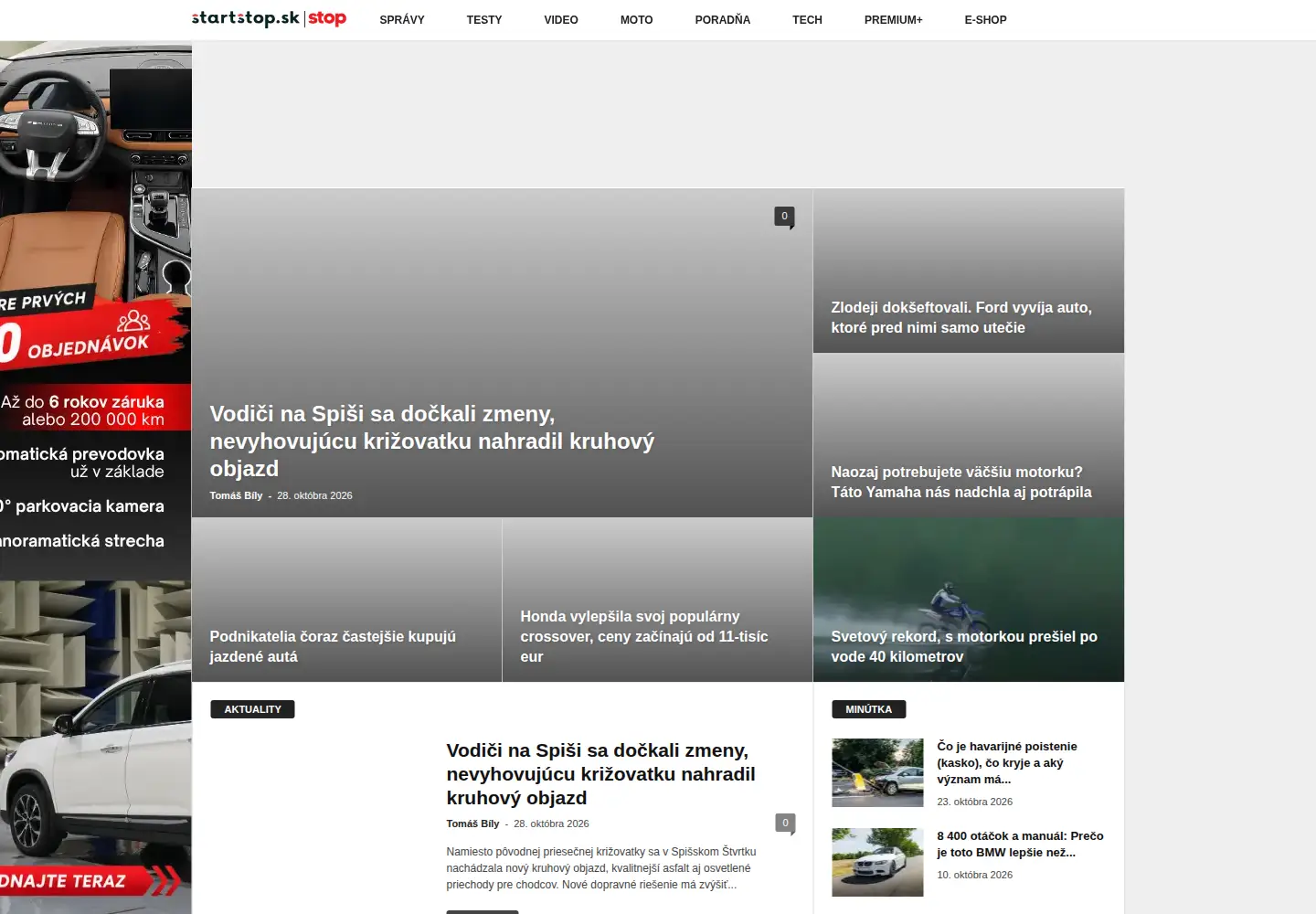Open PREMIUM+ in the navigation
Image resolution: width=1316 pixels, height=914 pixels.
tap(894, 20)
